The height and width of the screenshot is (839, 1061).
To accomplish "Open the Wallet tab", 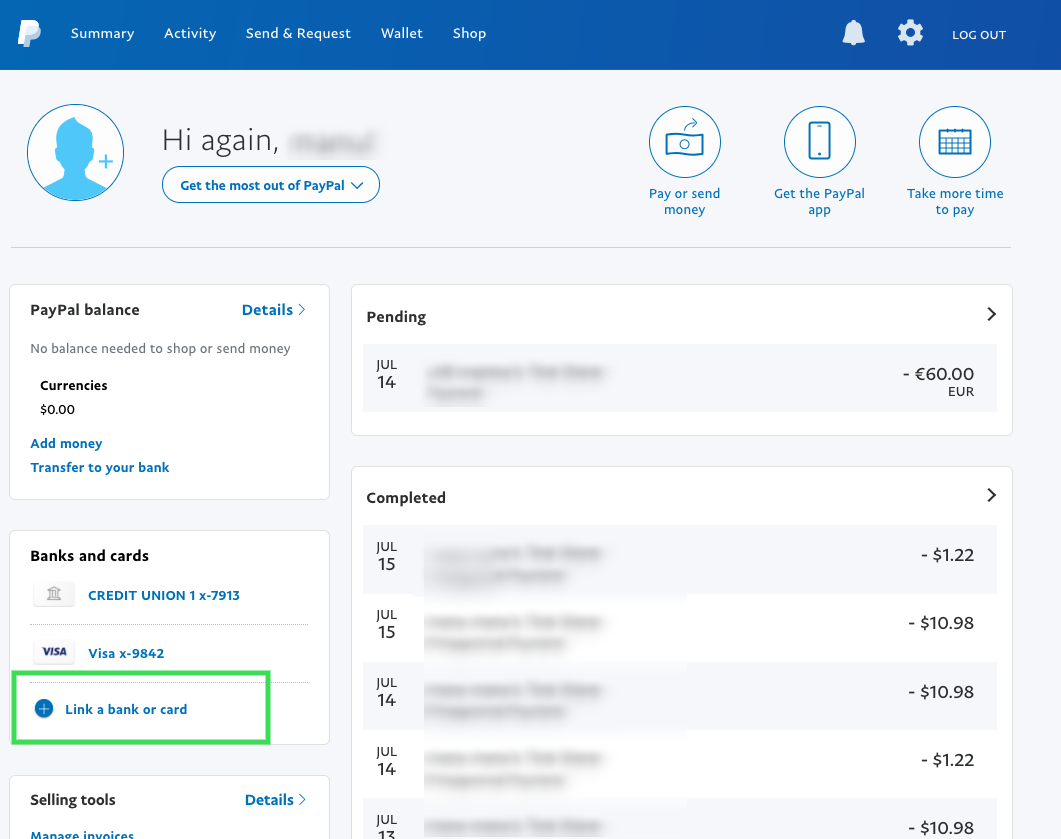I will (x=402, y=33).
